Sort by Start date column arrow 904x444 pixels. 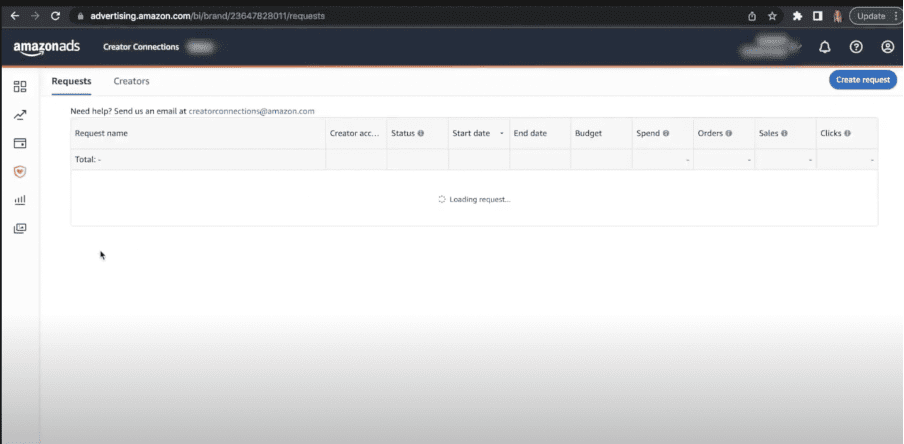(501, 133)
